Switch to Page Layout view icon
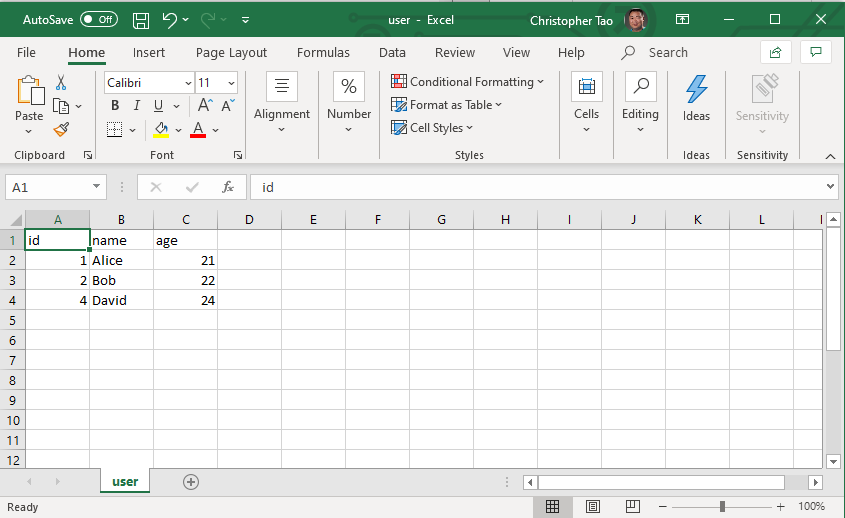Image resolution: width=845 pixels, height=518 pixels. tap(592, 507)
